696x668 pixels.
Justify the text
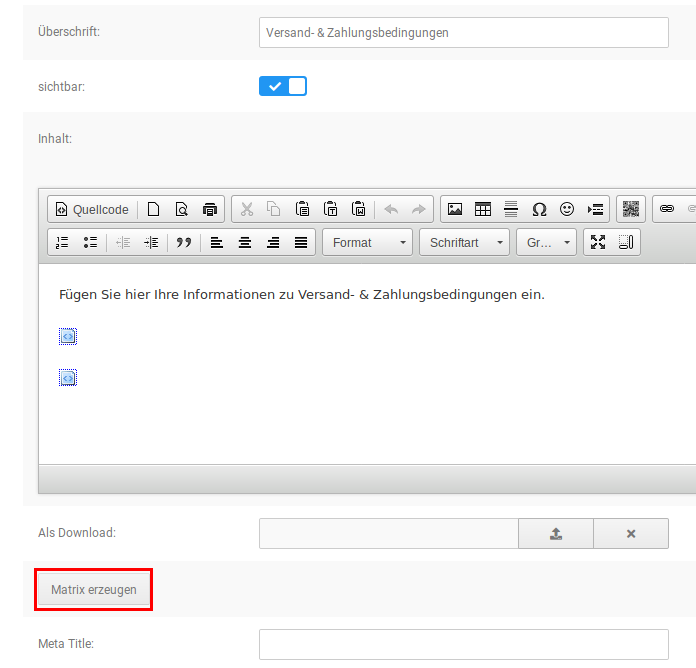click(x=301, y=242)
